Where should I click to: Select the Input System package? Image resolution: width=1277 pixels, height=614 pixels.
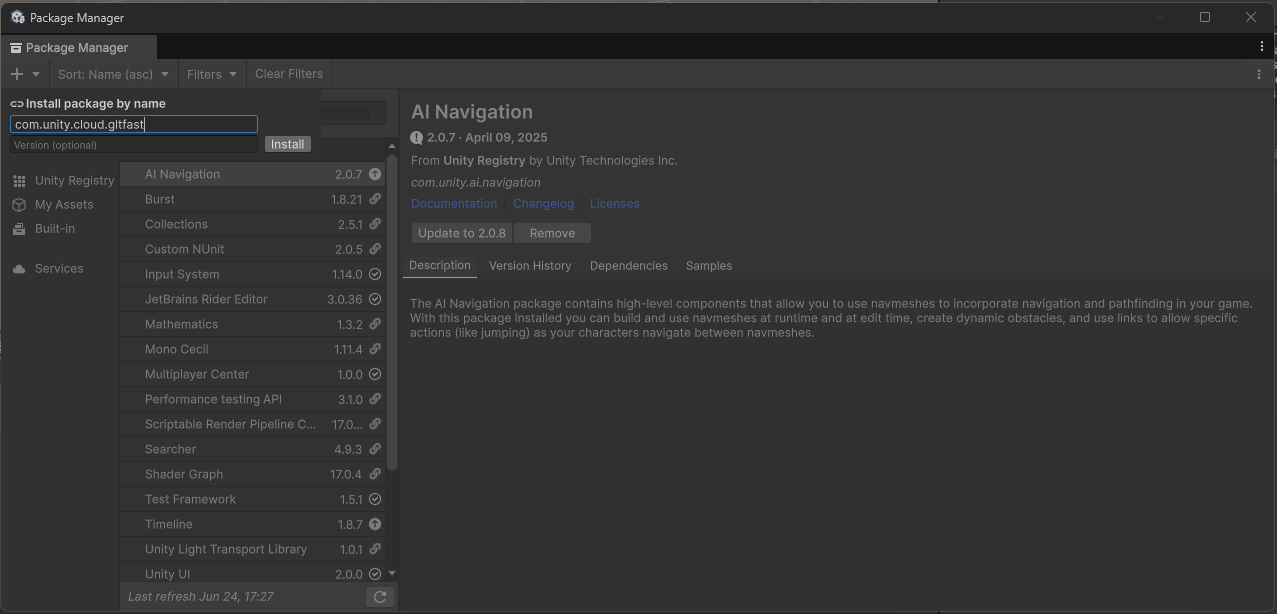[x=252, y=274]
